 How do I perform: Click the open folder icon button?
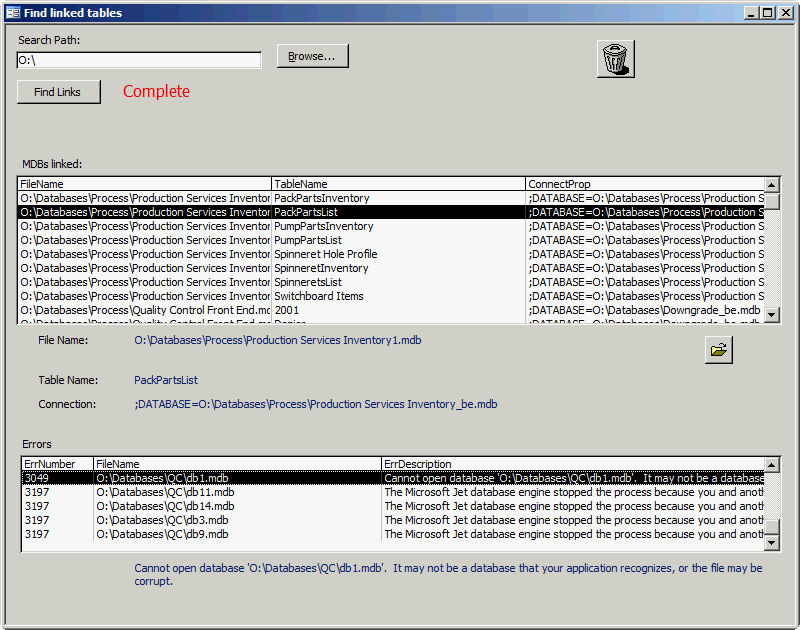[x=718, y=350]
